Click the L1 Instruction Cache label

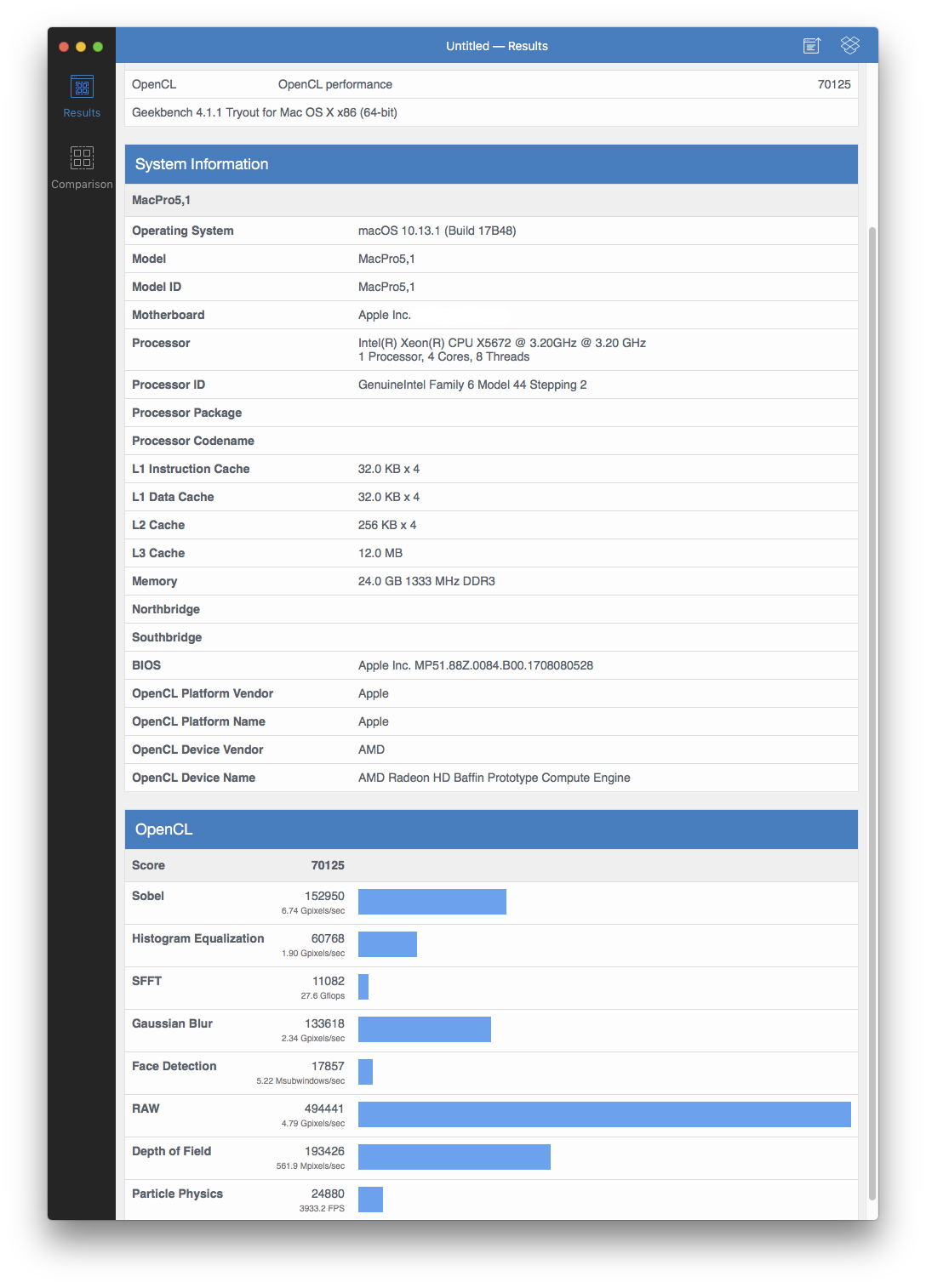click(x=191, y=469)
